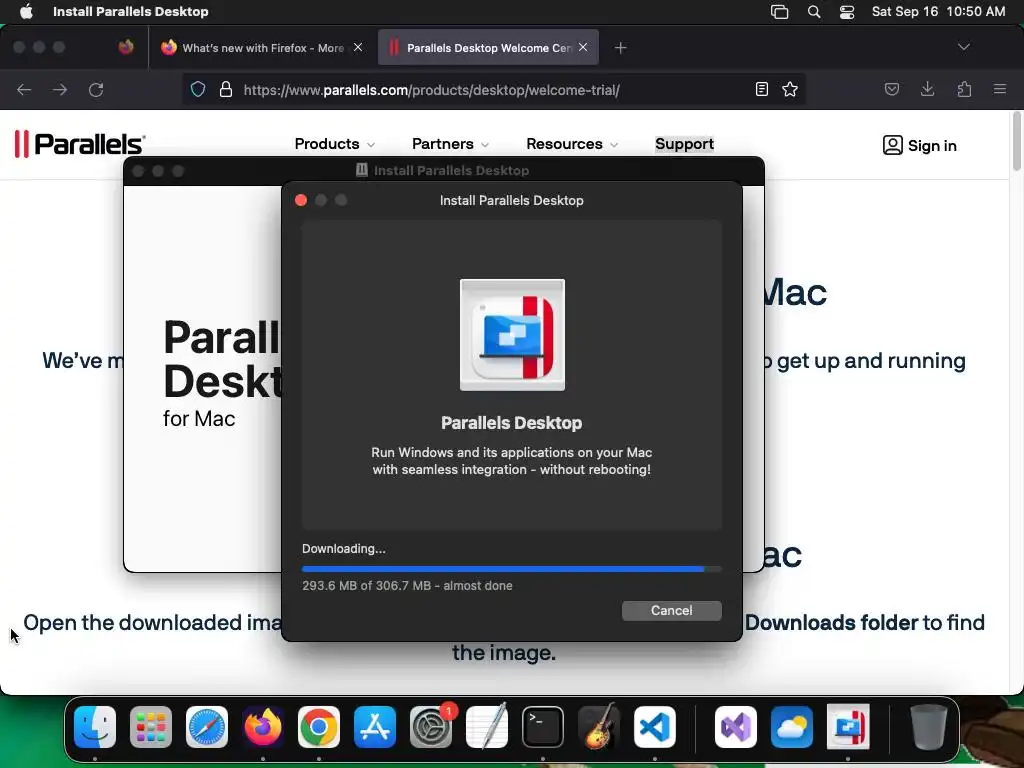Click Parallels installer icon in Dock

848,727
